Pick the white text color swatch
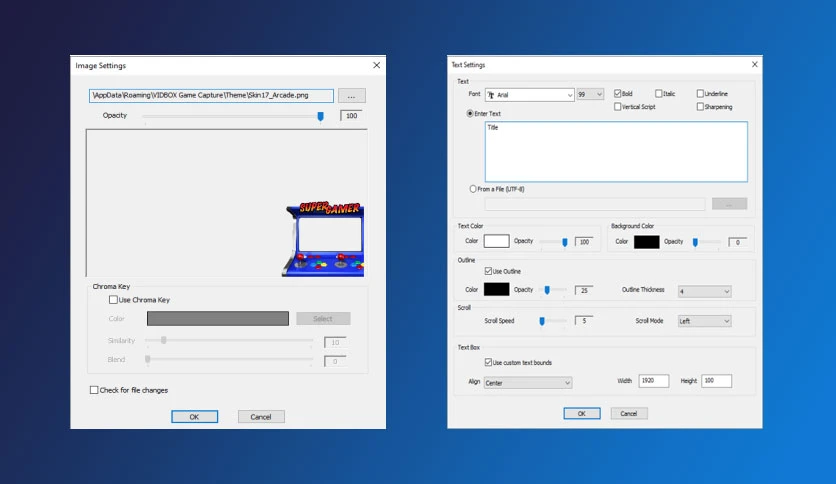 496,241
